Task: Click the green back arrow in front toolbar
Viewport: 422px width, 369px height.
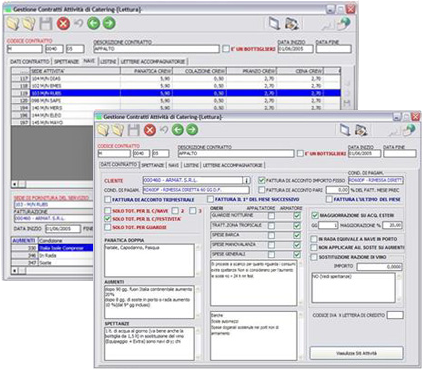Action: point(178,130)
